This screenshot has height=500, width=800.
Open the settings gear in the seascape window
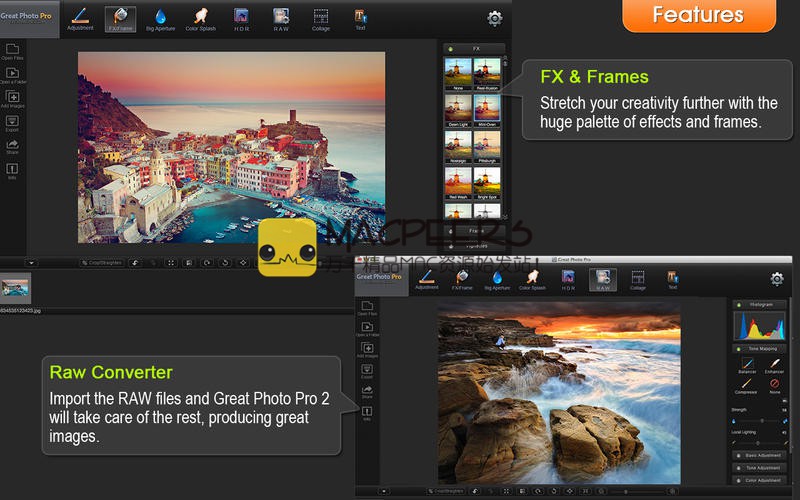coord(776,279)
